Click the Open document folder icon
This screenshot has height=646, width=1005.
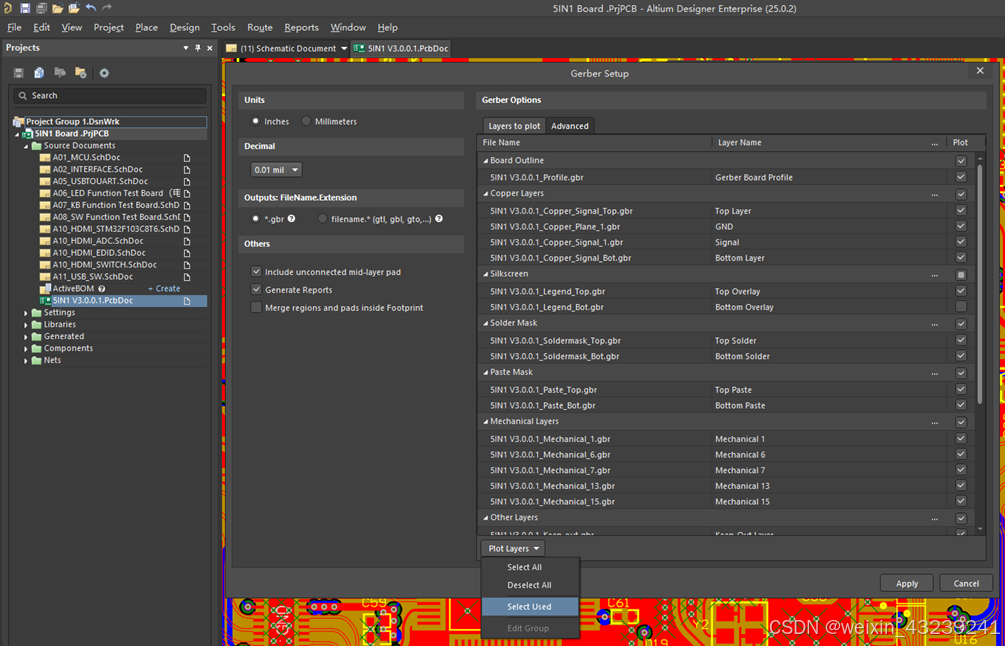pyautogui.click(x=58, y=8)
